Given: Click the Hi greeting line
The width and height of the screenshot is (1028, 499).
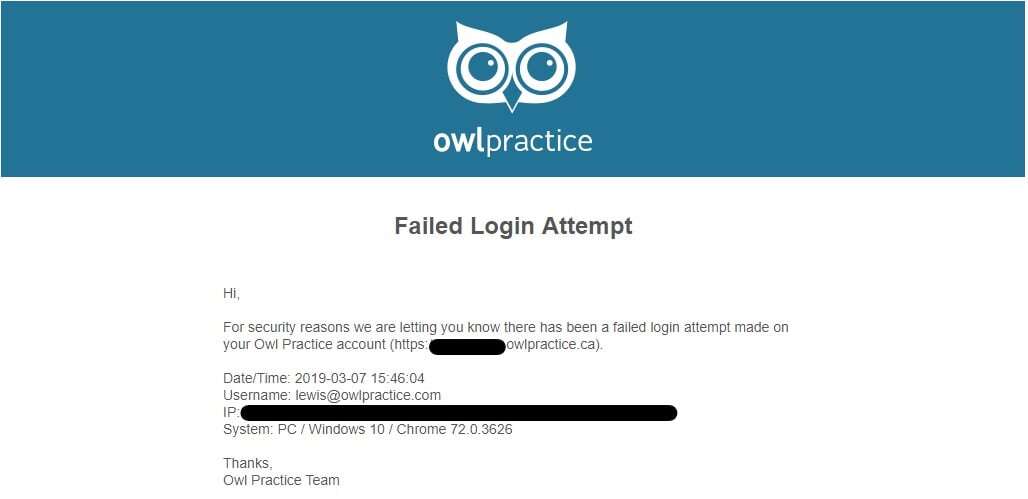Looking at the screenshot, I should (231, 294).
